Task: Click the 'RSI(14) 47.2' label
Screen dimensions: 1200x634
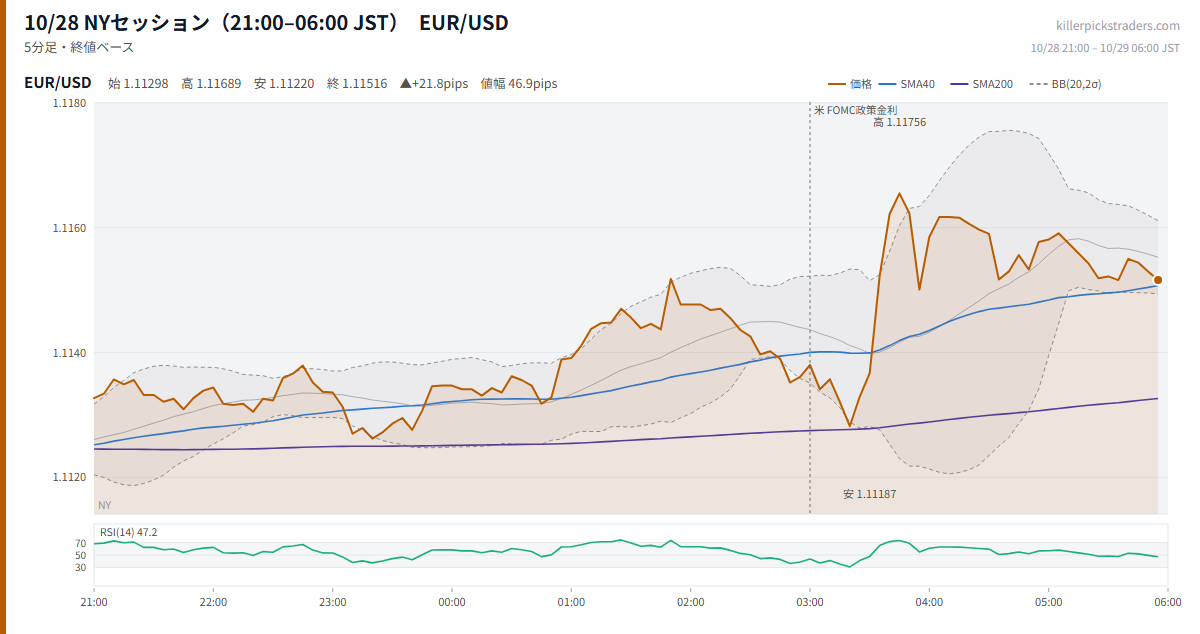Action: [128, 532]
